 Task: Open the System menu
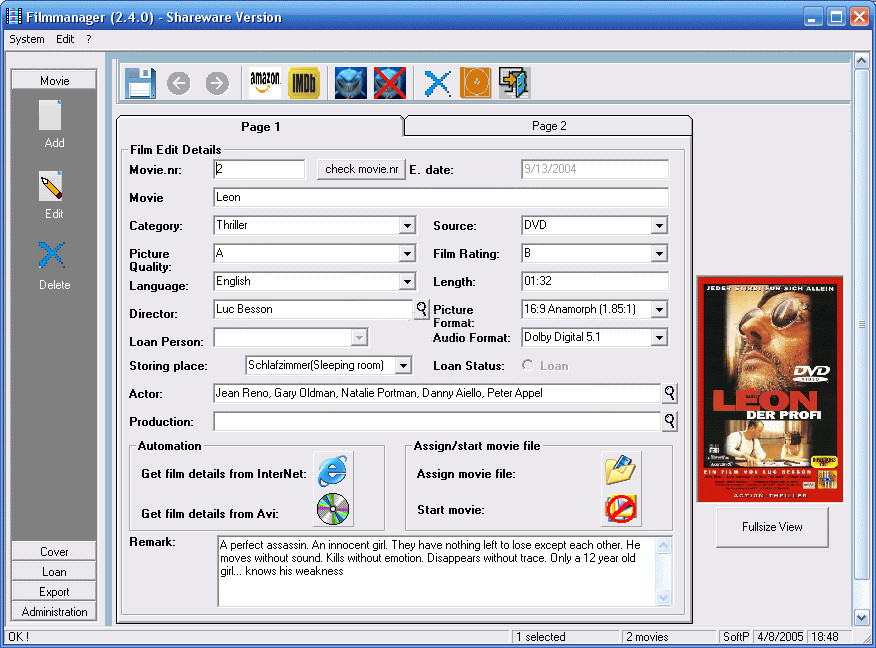coord(27,39)
